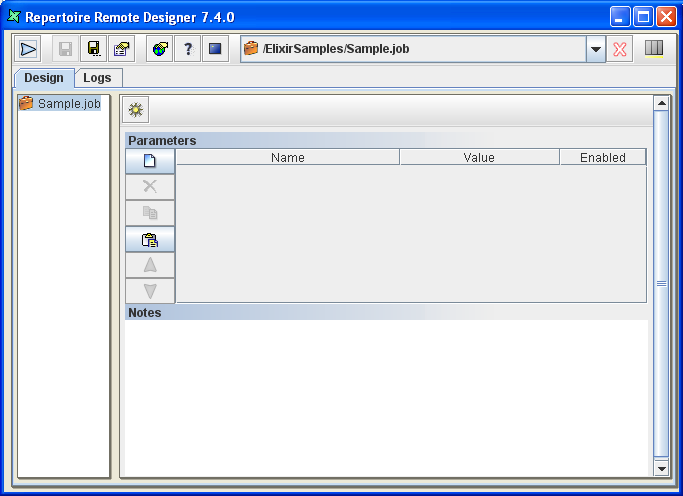Screen dimensions: 683x496
Task: Select the Design tab
Action: (44, 78)
